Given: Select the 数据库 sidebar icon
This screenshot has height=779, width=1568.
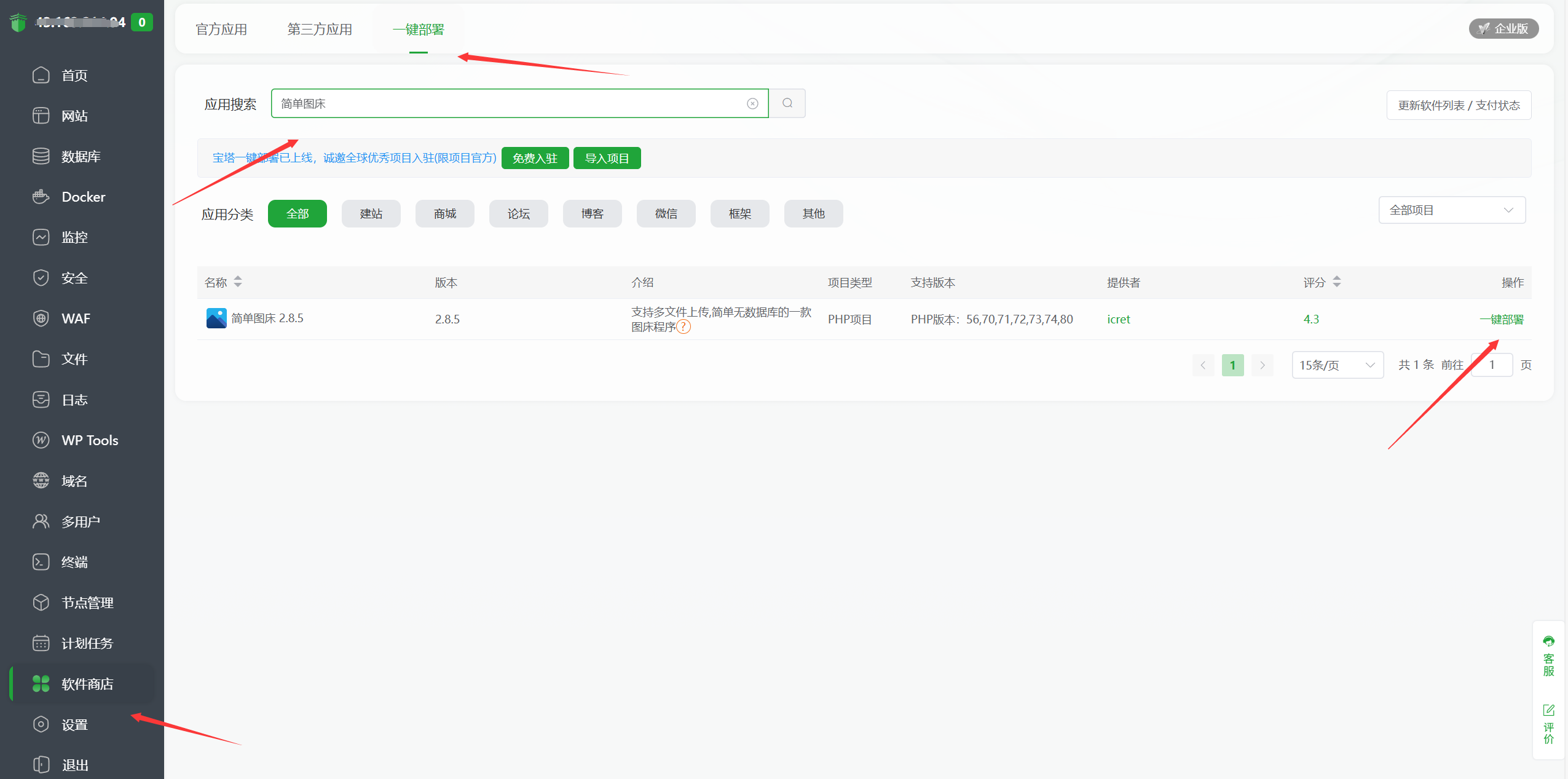Looking at the screenshot, I should click(x=41, y=156).
